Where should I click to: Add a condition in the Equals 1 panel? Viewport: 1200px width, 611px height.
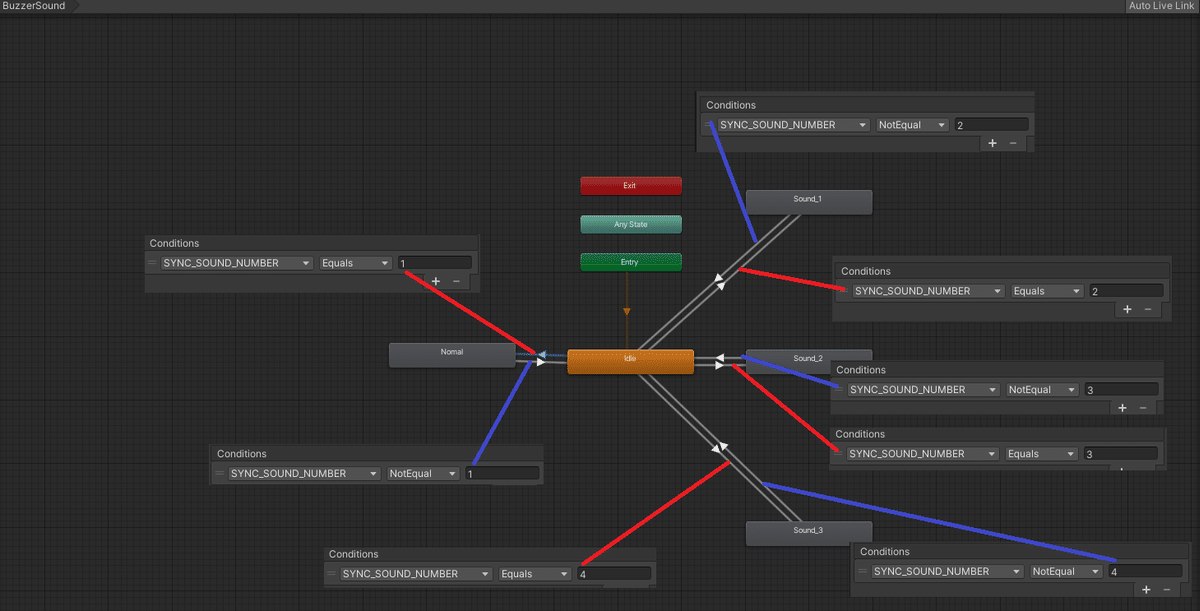tap(436, 281)
